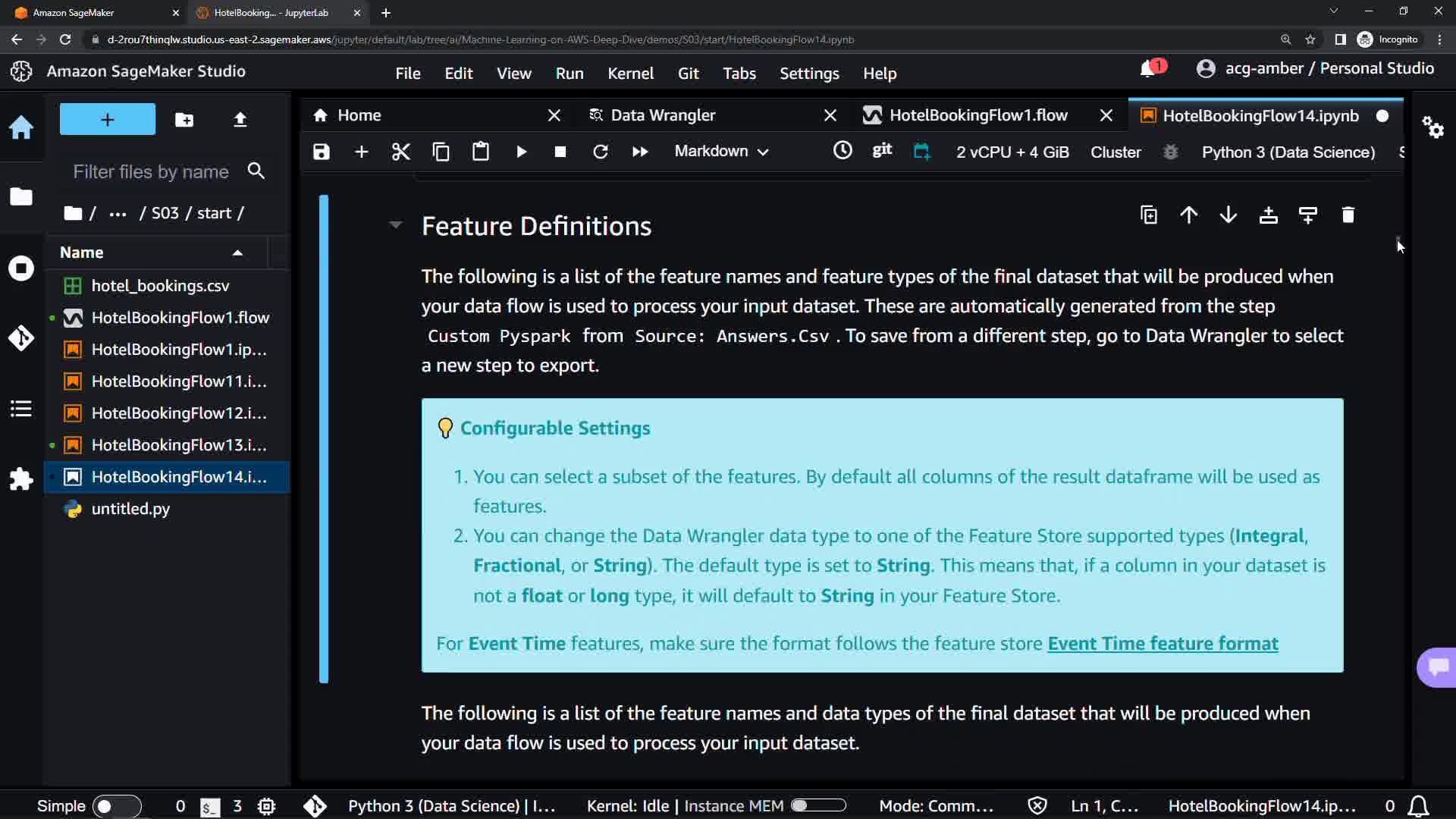
Task: Open the Markdown cell type dropdown
Action: click(721, 152)
